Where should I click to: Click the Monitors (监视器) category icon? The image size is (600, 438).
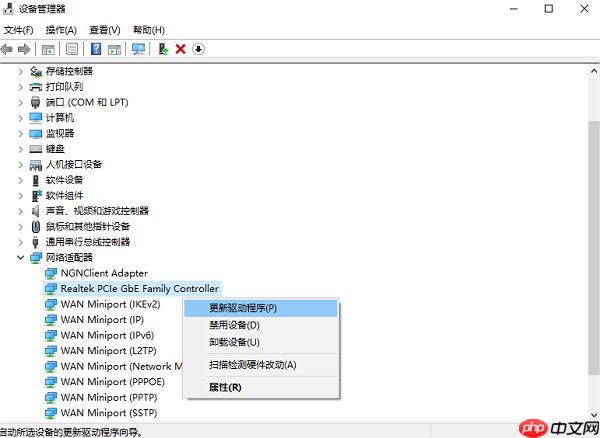tap(36, 134)
